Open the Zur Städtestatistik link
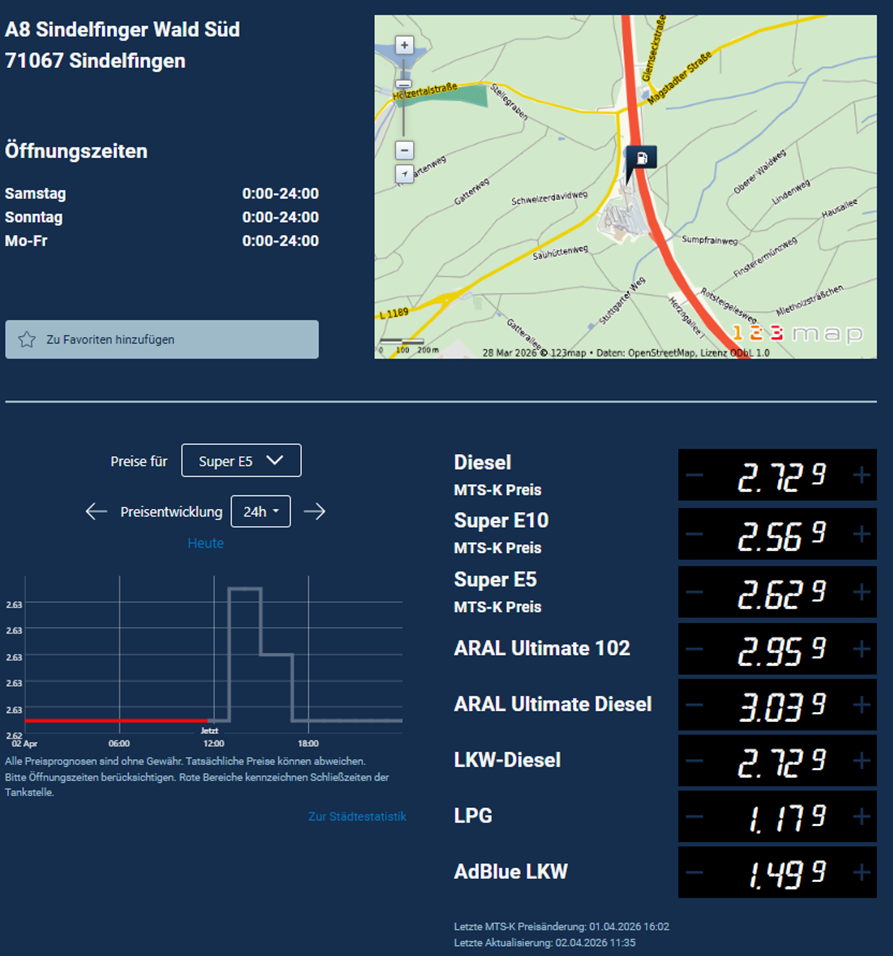The height and width of the screenshot is (956, 893). (x=357, y=817)
